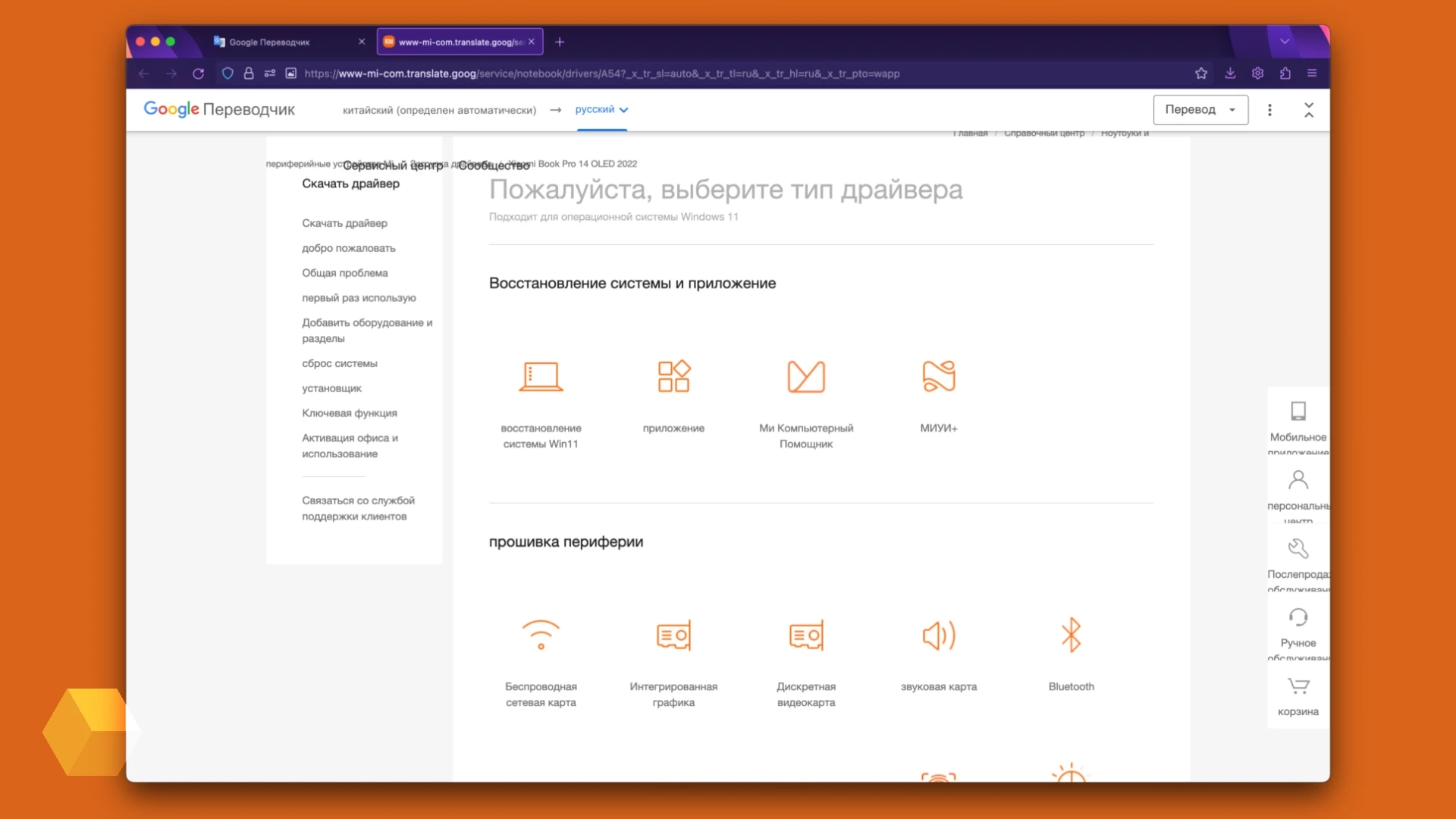Open three-dot menu in translate bar
The width and height of the screenshot is (1456, 819).
[x=1269, y=110]
